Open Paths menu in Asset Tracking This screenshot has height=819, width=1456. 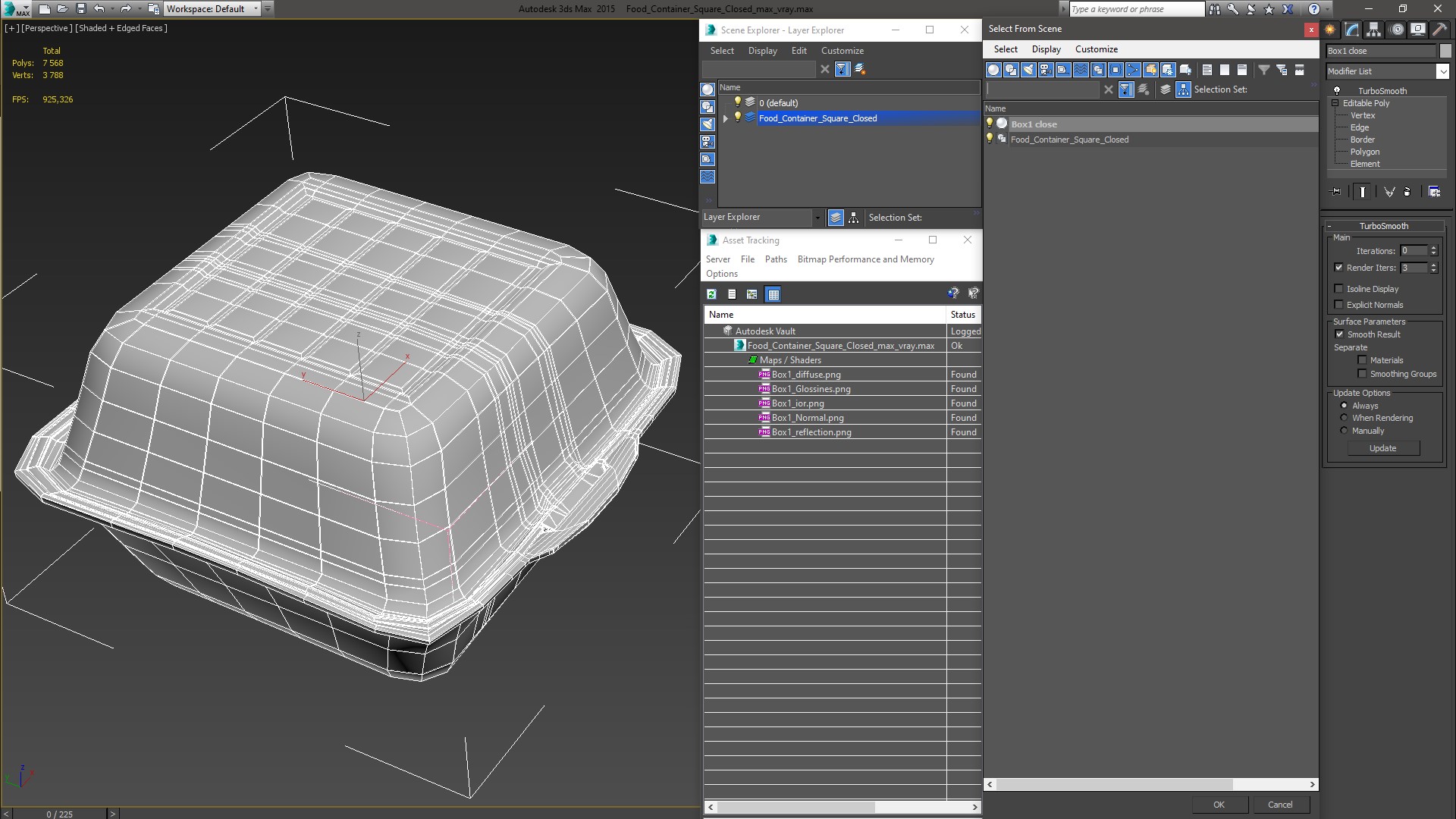pyautogui.click(x=776, y=259)
